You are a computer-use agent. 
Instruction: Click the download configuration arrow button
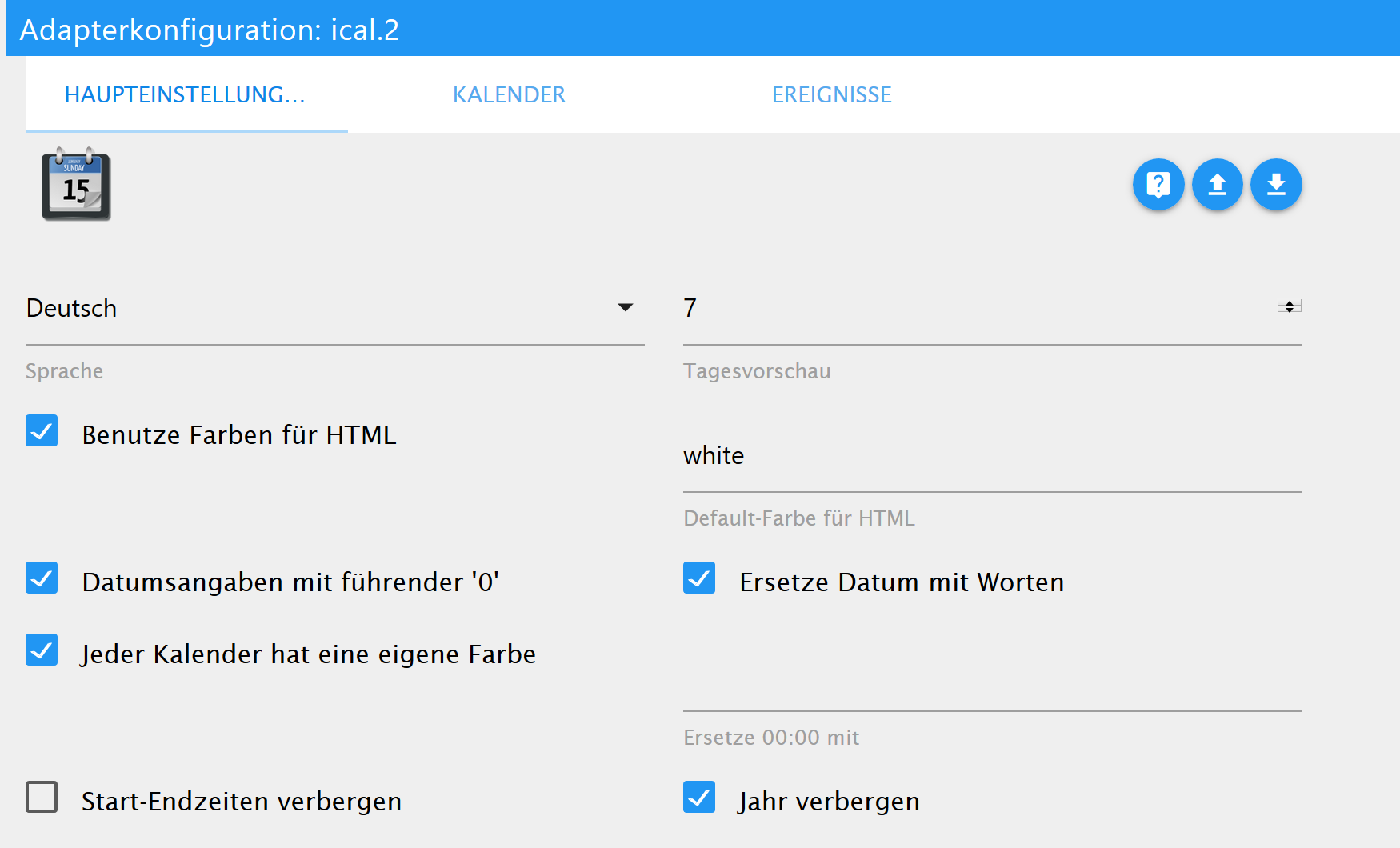[1276, 185]
